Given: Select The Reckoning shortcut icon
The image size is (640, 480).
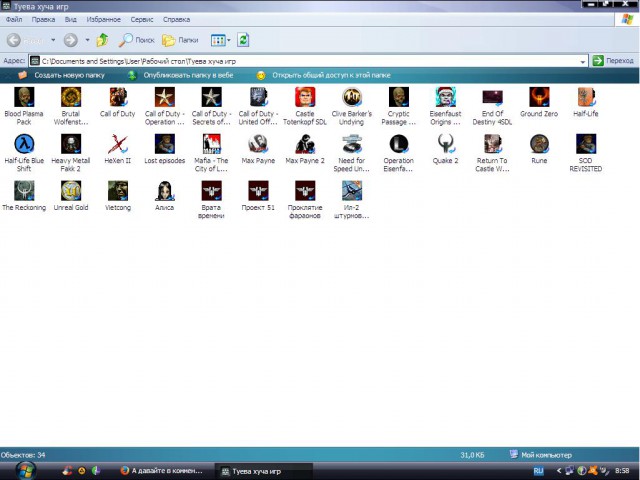Looking at the screenshot, I should pos(24,191).
